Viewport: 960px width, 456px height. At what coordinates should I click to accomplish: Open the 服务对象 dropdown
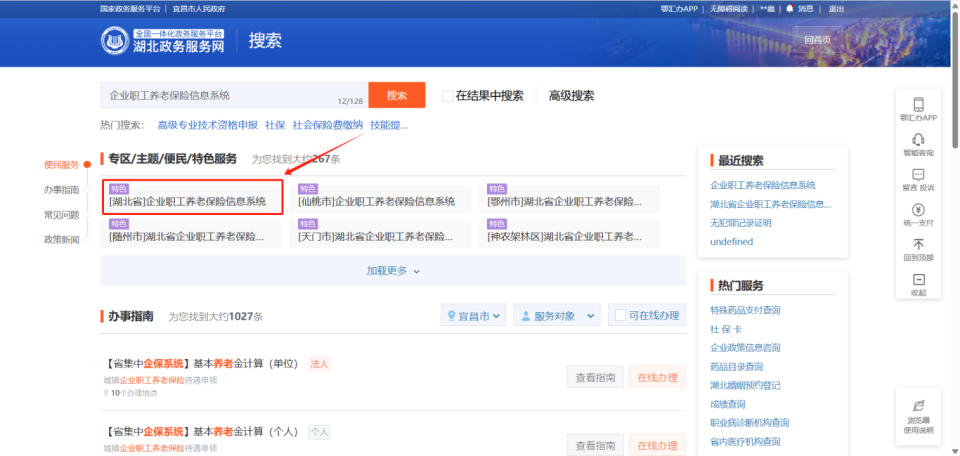pyautogui.click(x=557, y=315)
